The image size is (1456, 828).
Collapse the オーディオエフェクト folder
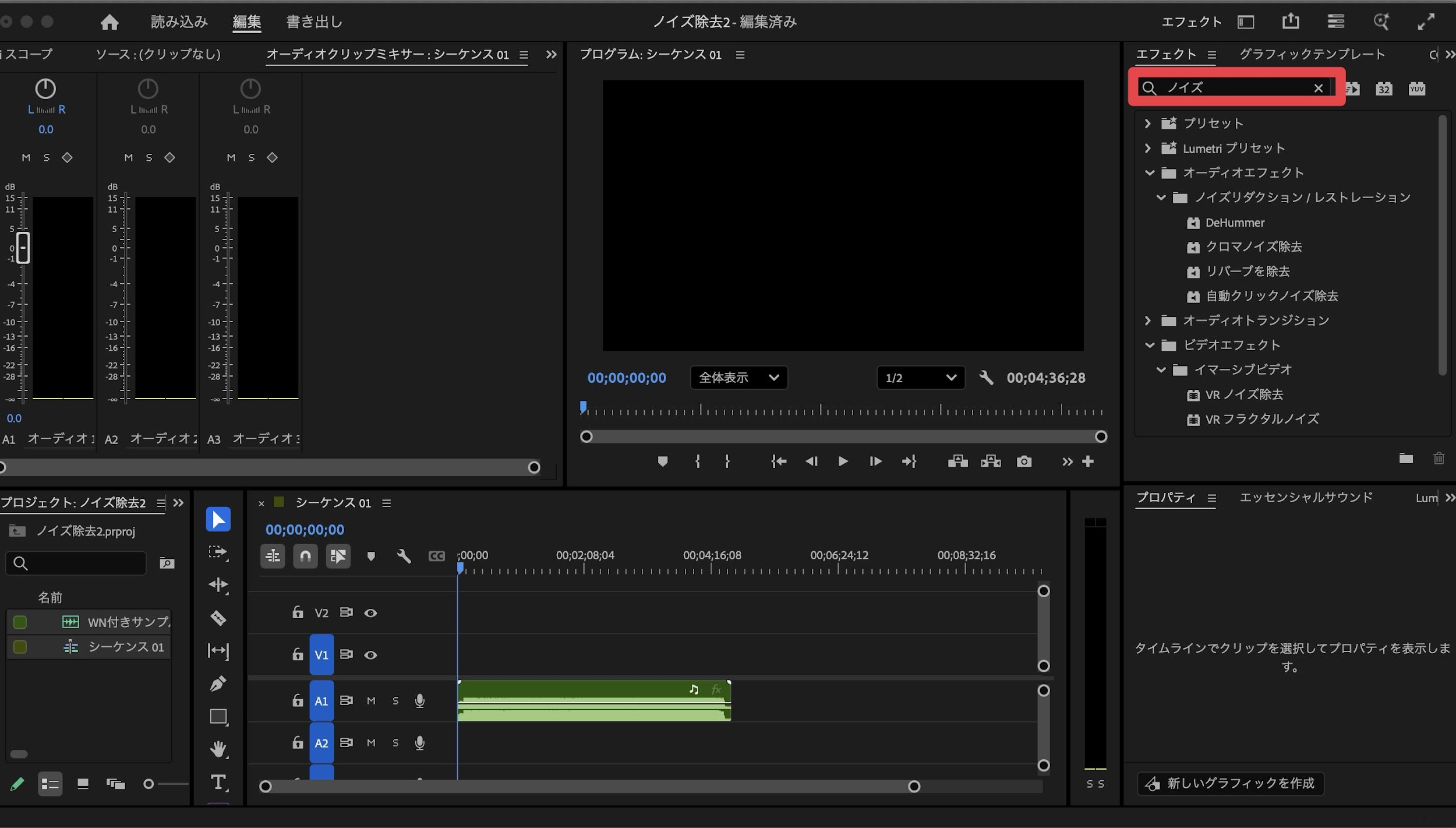[1149, 172]
